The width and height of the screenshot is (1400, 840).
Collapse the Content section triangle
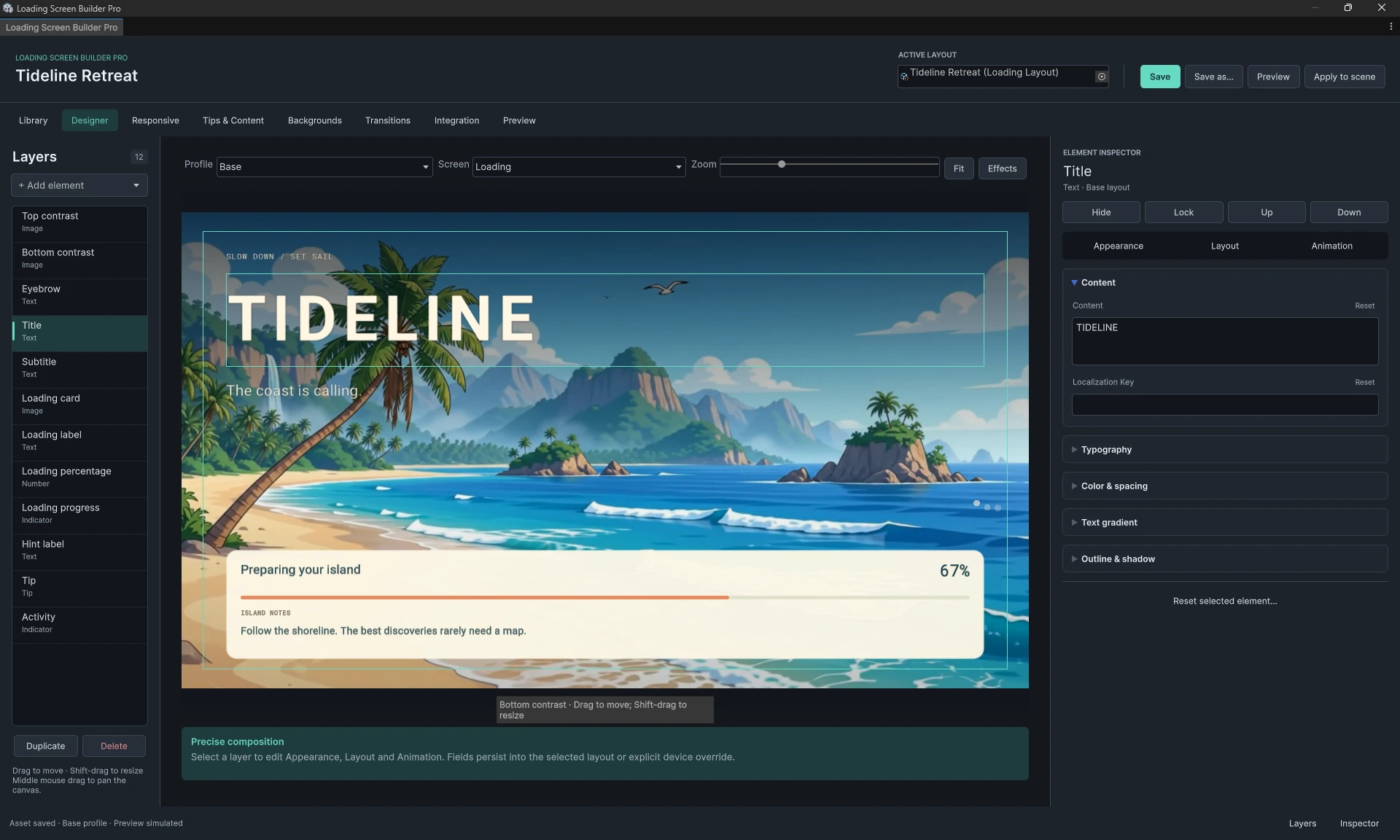click(x=1074, y=282)
